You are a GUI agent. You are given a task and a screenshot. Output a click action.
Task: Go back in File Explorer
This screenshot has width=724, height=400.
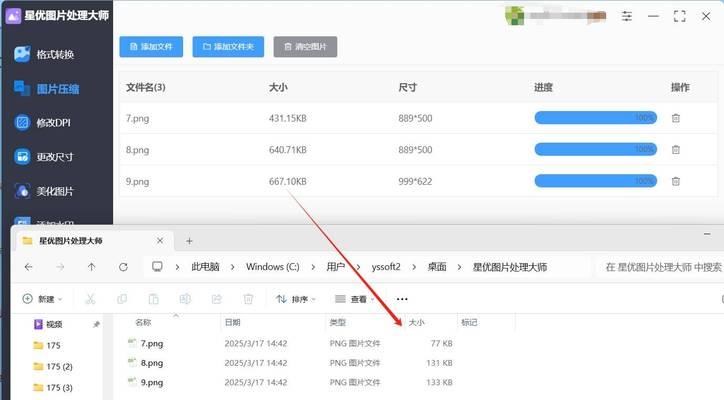(x=29, y=267)
